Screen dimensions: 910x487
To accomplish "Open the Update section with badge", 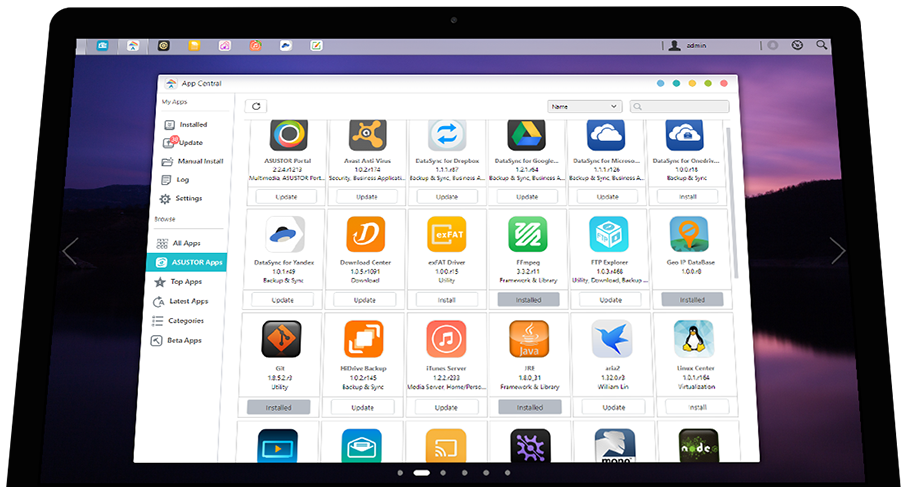I will (x=183, y=142).
